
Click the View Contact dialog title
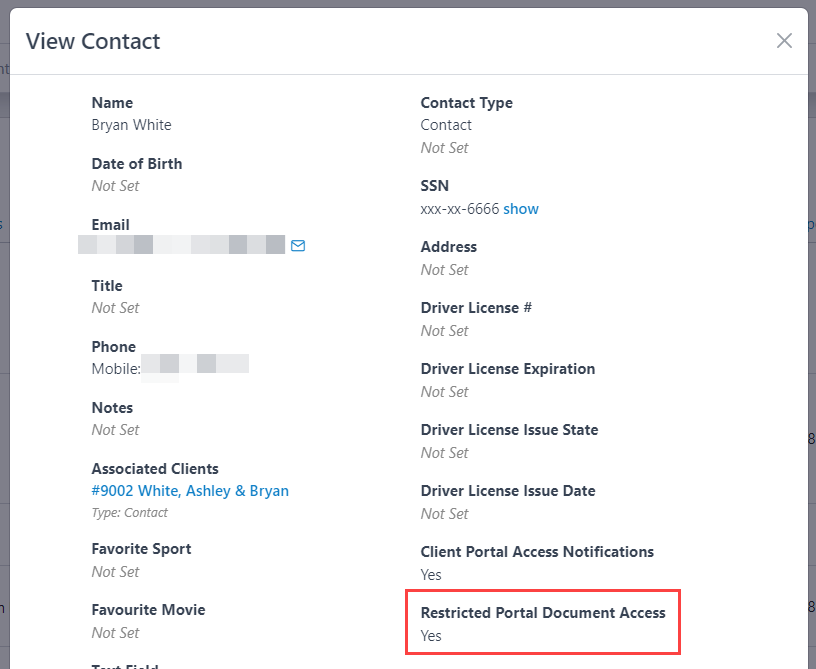[x=92, y=41]
